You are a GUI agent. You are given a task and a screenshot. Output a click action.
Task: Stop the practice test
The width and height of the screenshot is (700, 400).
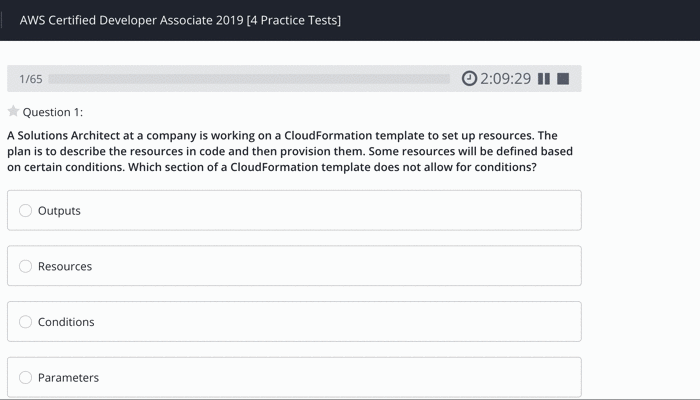tap(563, 79)
